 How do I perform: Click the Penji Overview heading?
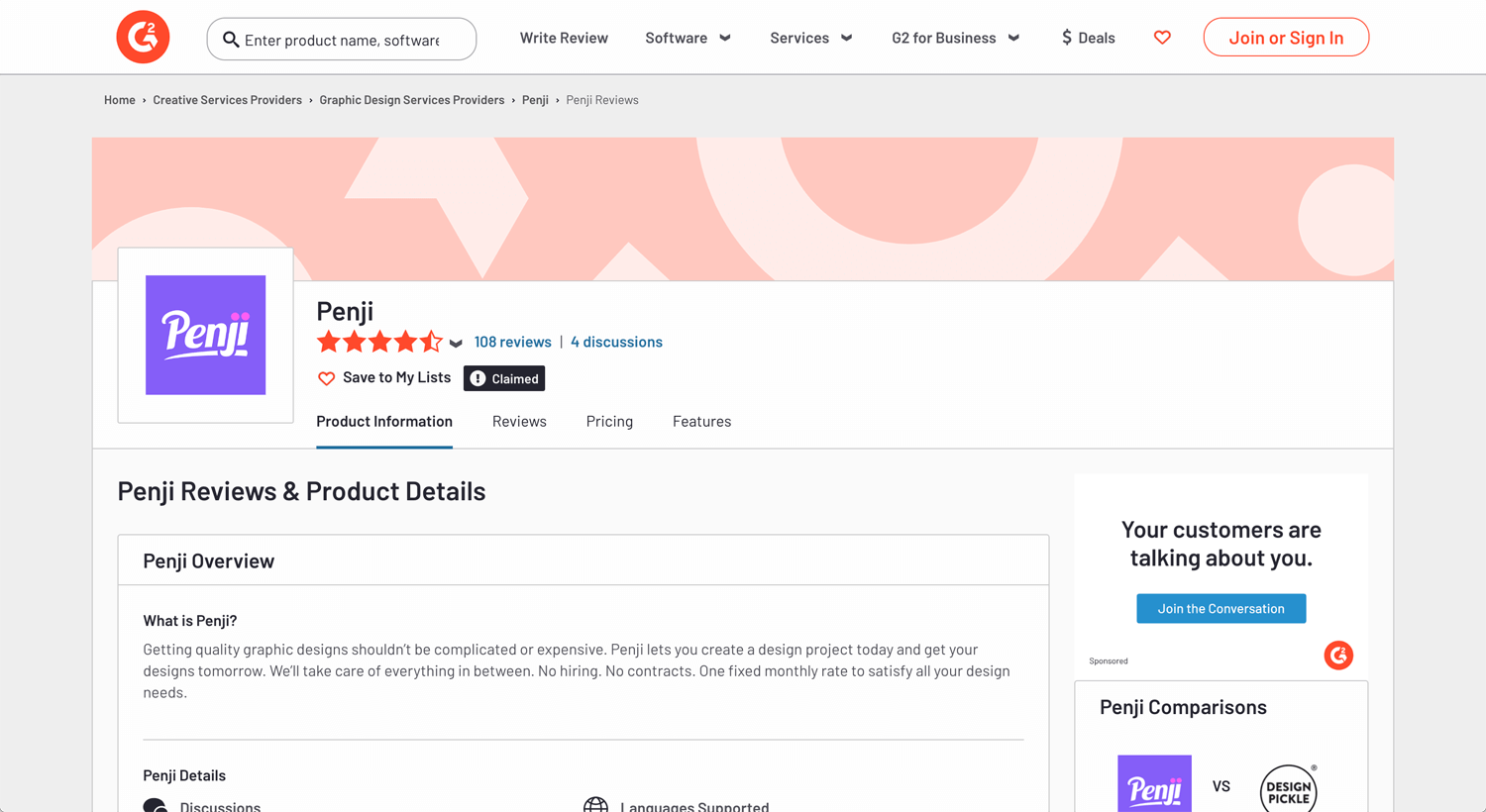point(208,561)
